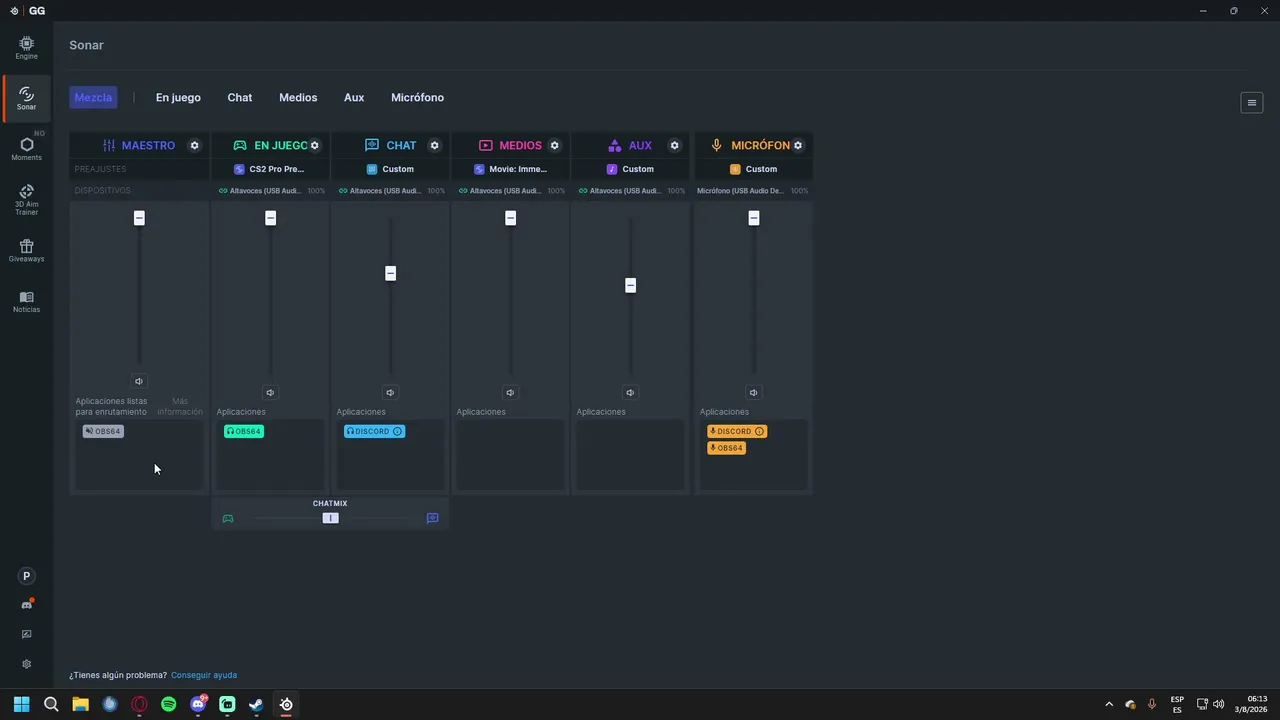Switch to the En juego tab

[x=178, y=97]
